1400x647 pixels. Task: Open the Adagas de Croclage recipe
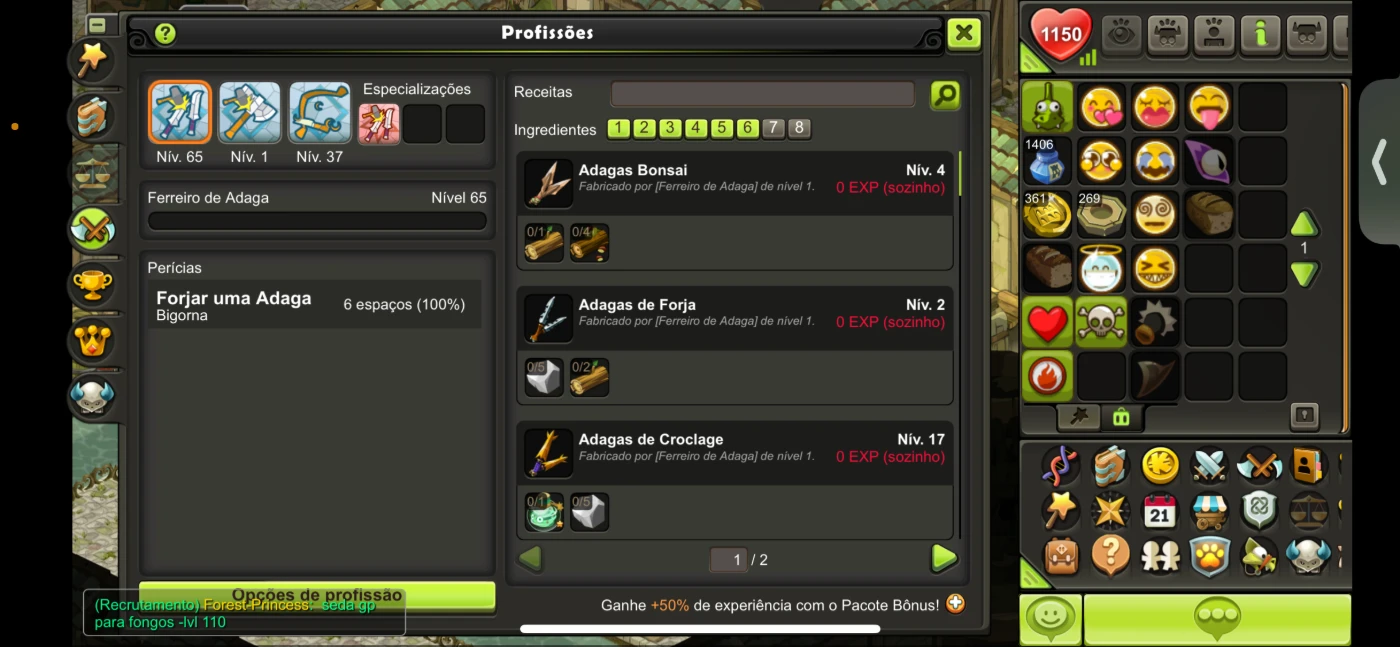(735, 452)
